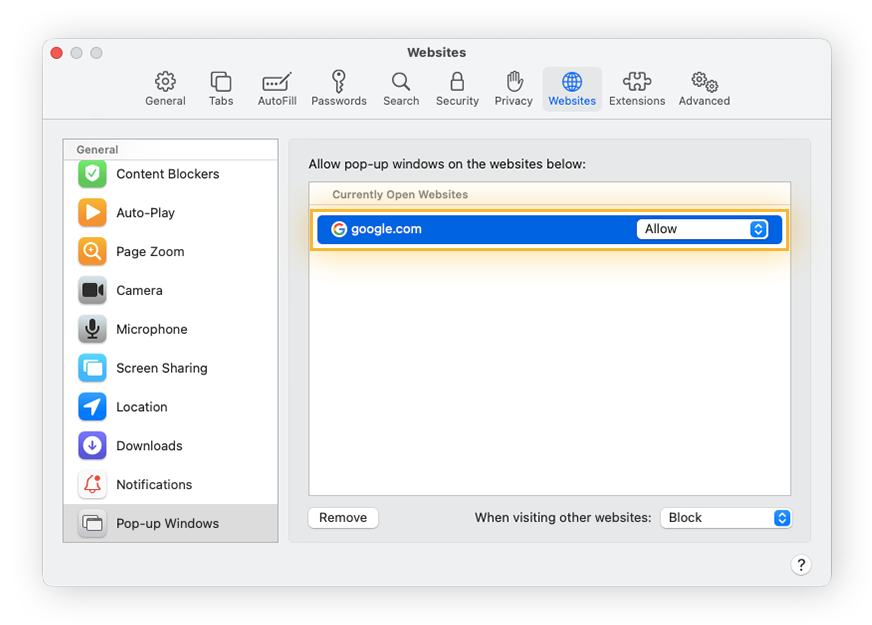Click the 'Allow pop-up windows on the websites below' text
The height and width of the screenshot is (625, 872).
(x=447, y=164)
